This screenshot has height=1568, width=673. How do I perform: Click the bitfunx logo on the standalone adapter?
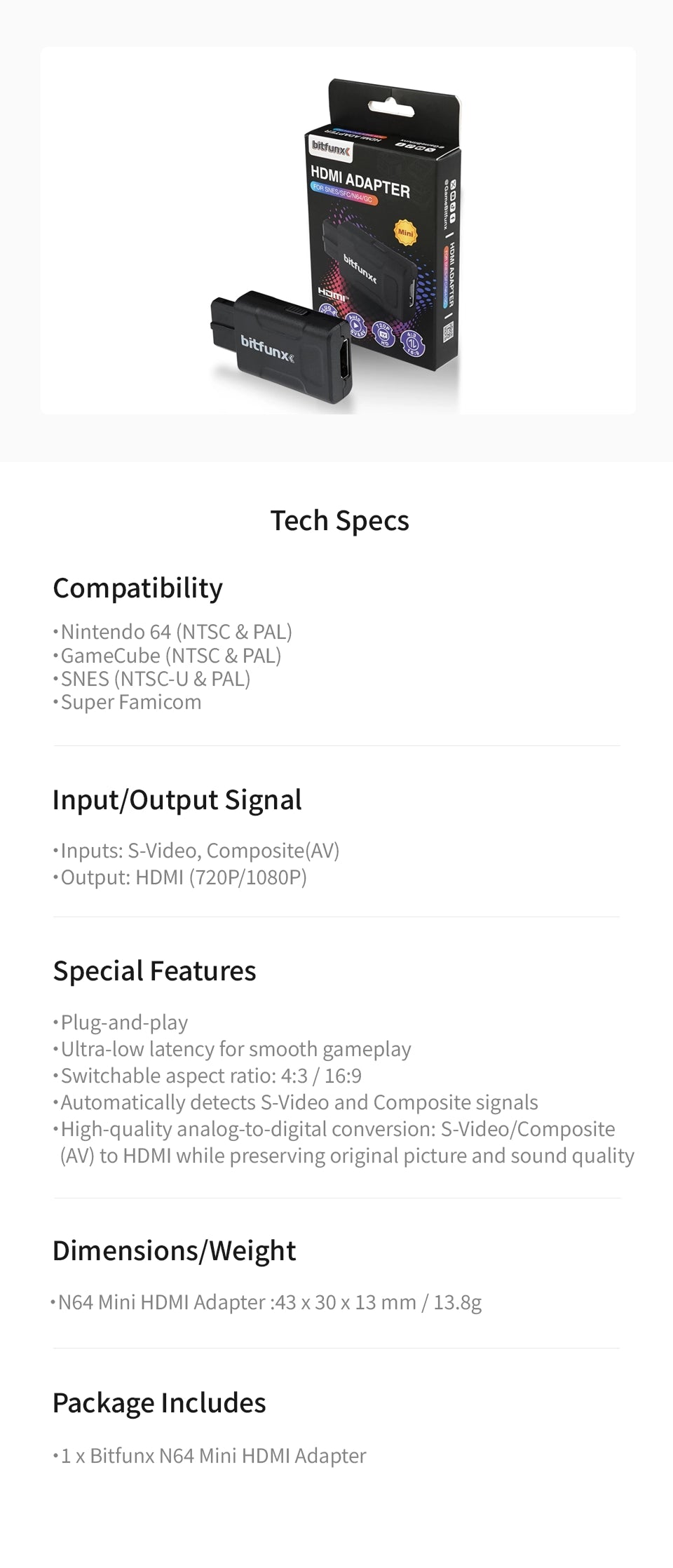[x=267, y=349]
